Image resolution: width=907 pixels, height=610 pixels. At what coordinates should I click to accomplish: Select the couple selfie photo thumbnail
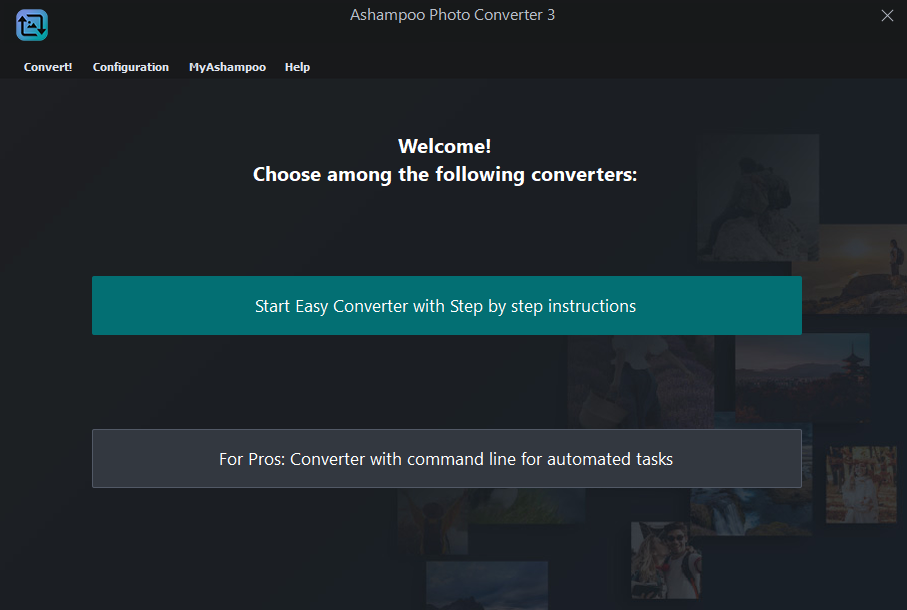(665, 560)
